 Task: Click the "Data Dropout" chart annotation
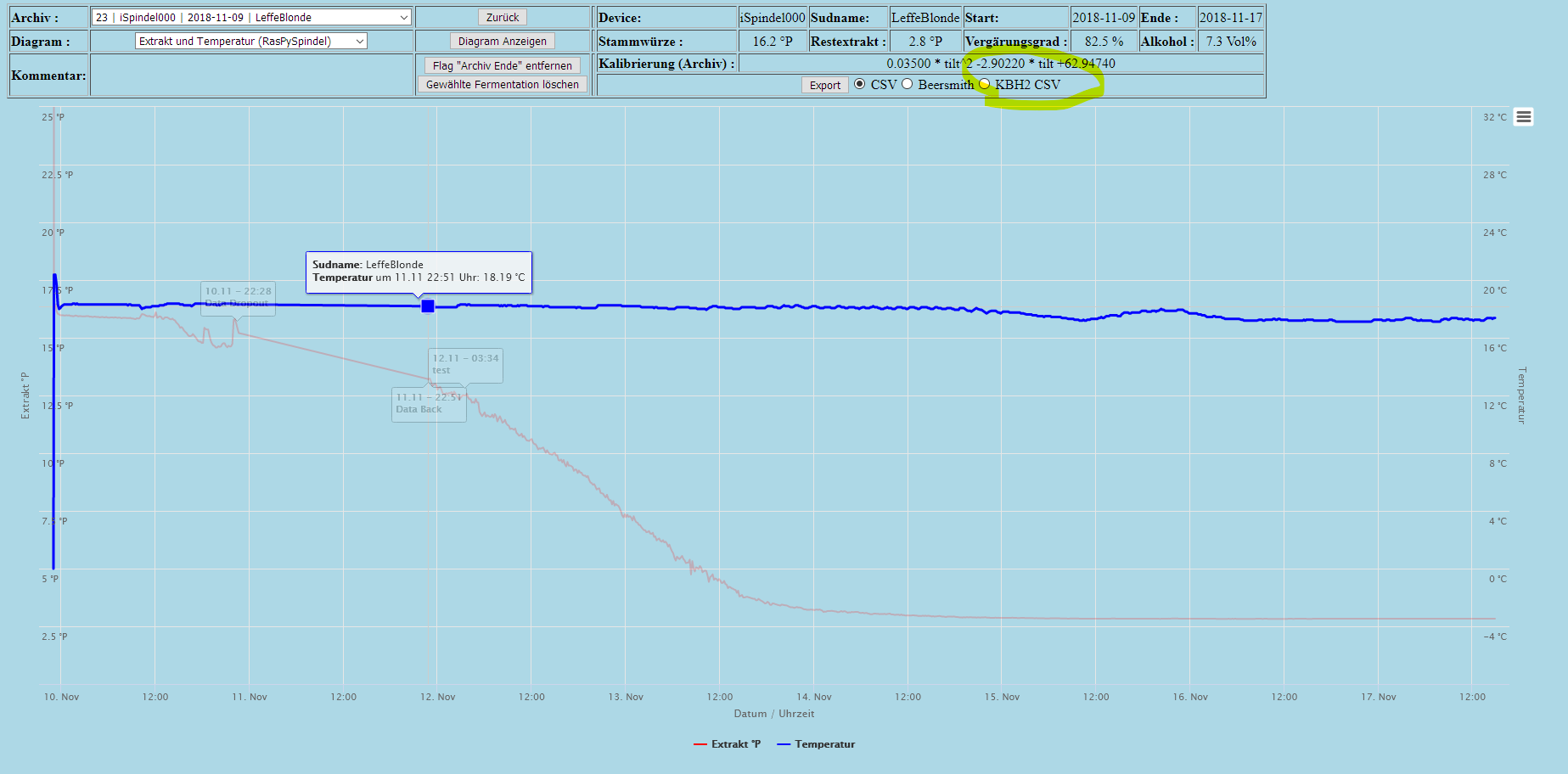pos(238,298)
